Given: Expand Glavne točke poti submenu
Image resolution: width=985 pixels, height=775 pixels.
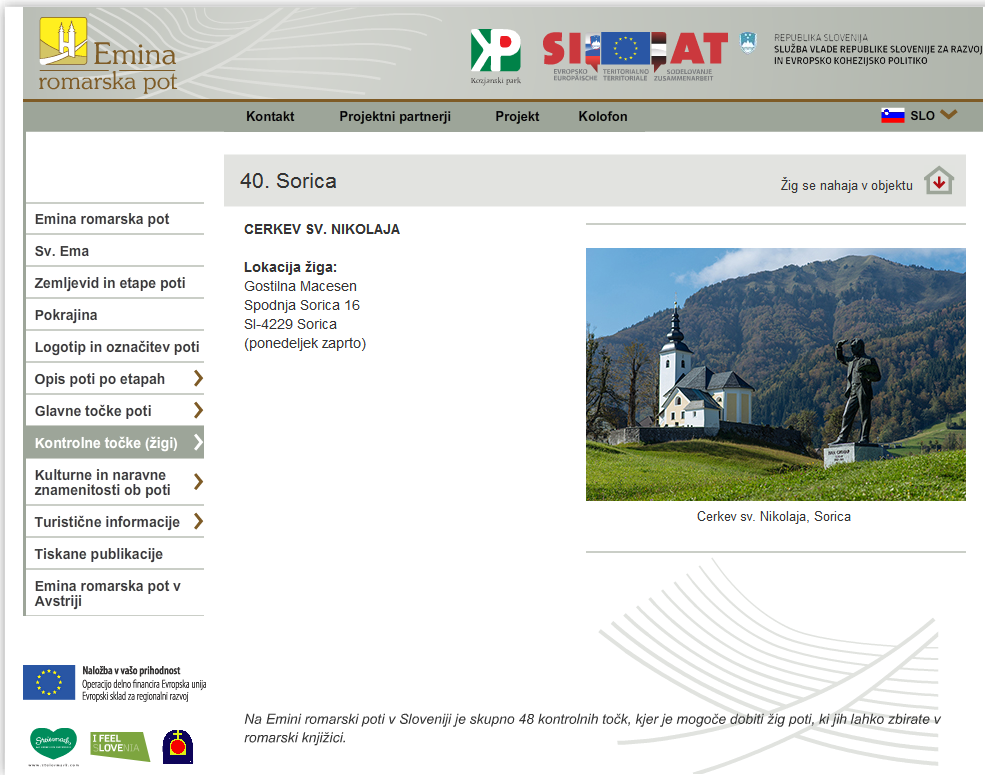Looking at the screenshot, I should coord(198,411).
